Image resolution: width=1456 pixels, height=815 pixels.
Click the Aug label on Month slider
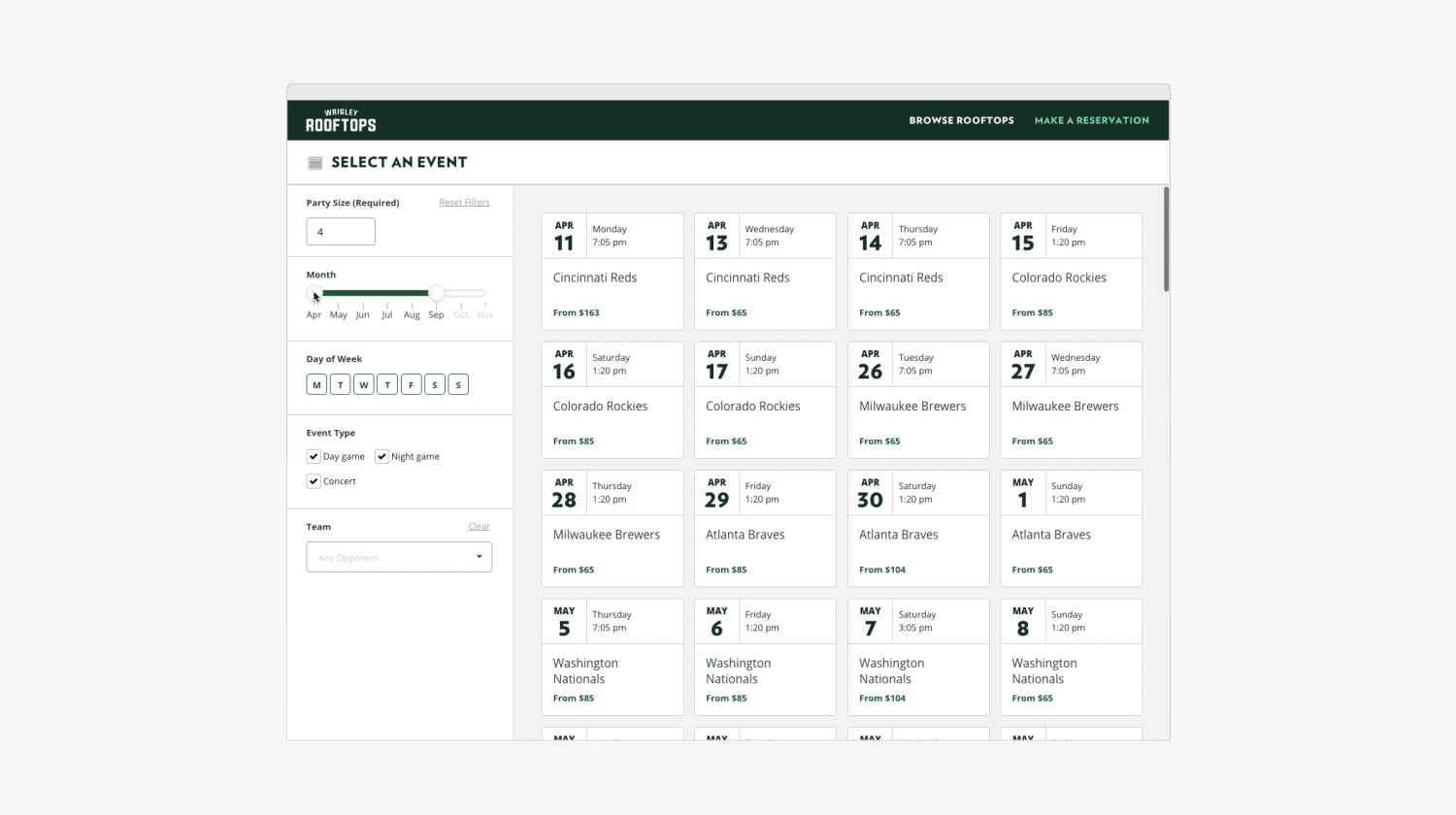tap(412, 315)
